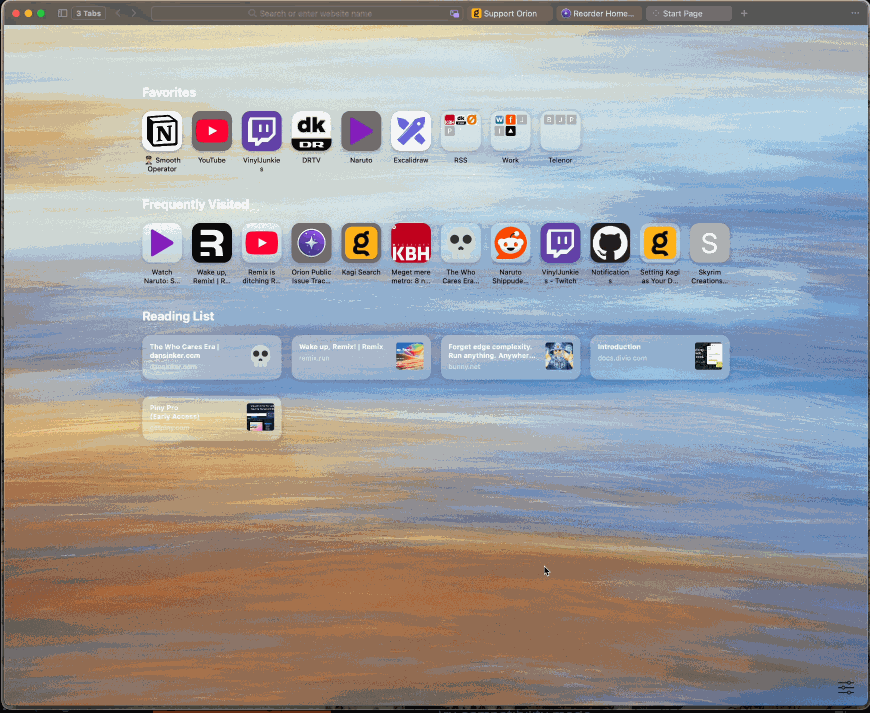Expand the Telenor favorites folder
The height and width of the screenshot is (713, 870).
click(560, 131)
